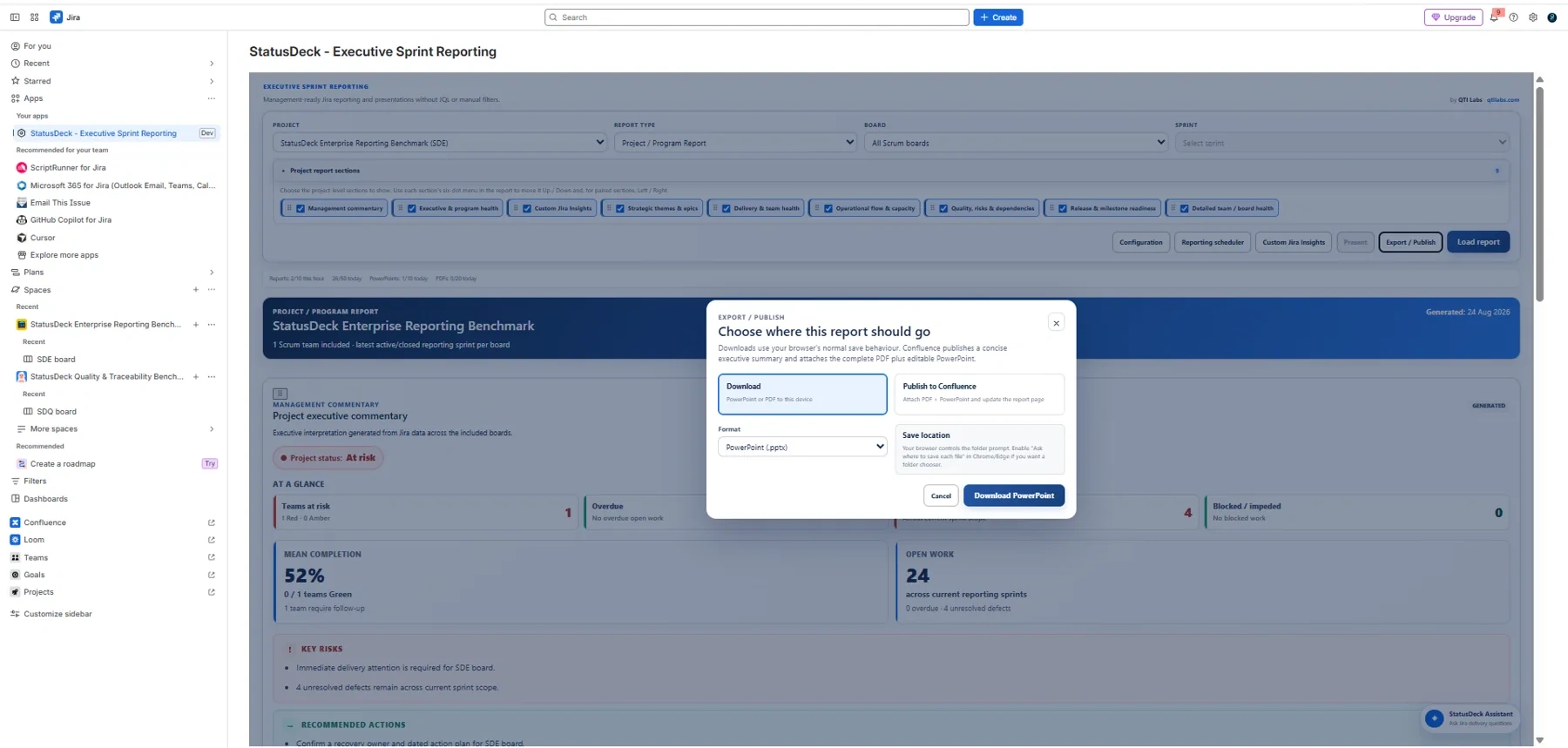Expand the Plans section chevron
Viewport: 1568px width, 748px height.
click(x=212, y=273)
